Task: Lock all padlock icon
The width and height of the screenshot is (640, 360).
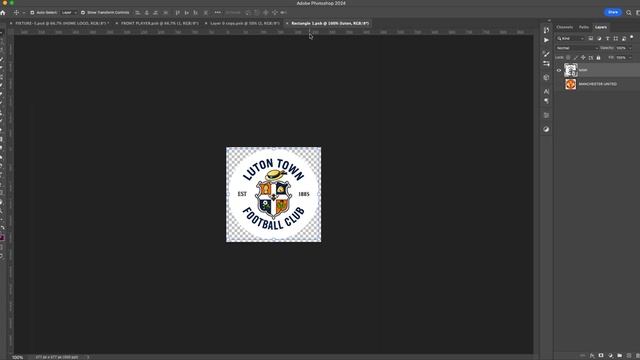Action: click(x=598, y=58)
